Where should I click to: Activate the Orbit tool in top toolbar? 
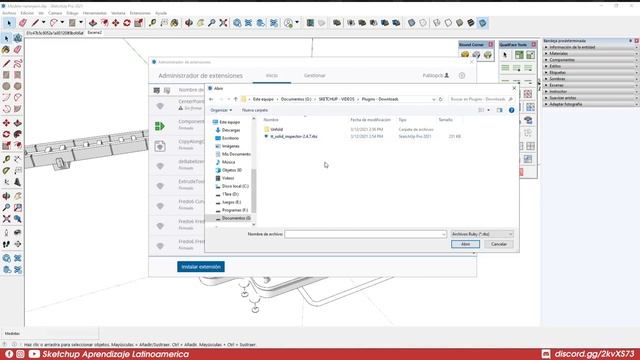point(189,23)
